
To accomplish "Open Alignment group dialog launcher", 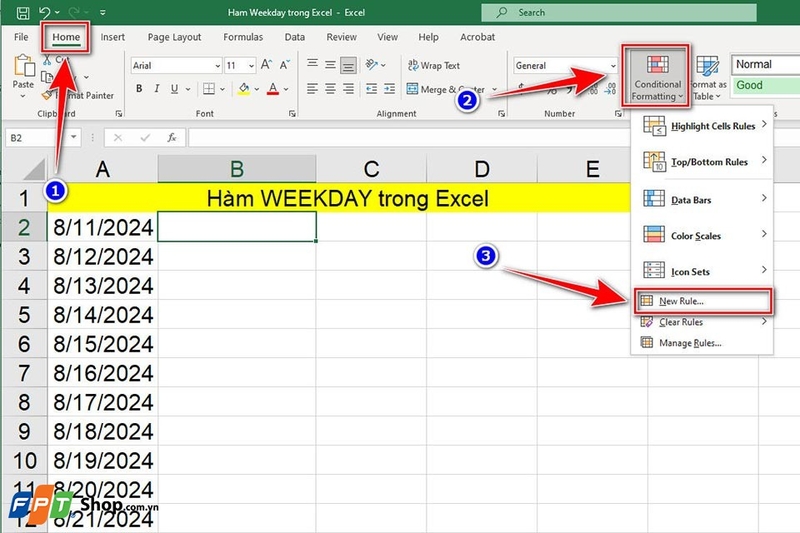I will pyautogui.click(x=501, y=113).
